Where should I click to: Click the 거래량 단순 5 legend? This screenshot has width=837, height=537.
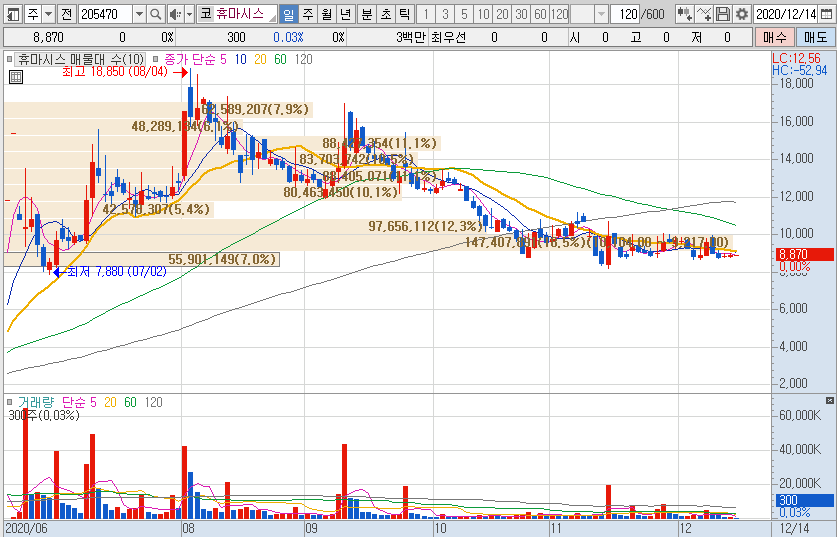click(79, 402)
